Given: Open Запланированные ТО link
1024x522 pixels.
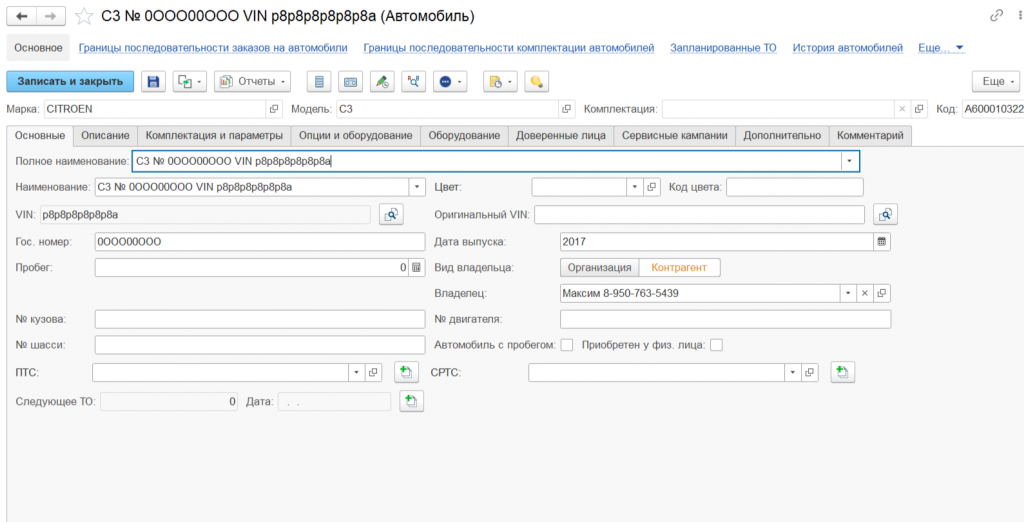Looking at the screenshot, I should point(723,47).
